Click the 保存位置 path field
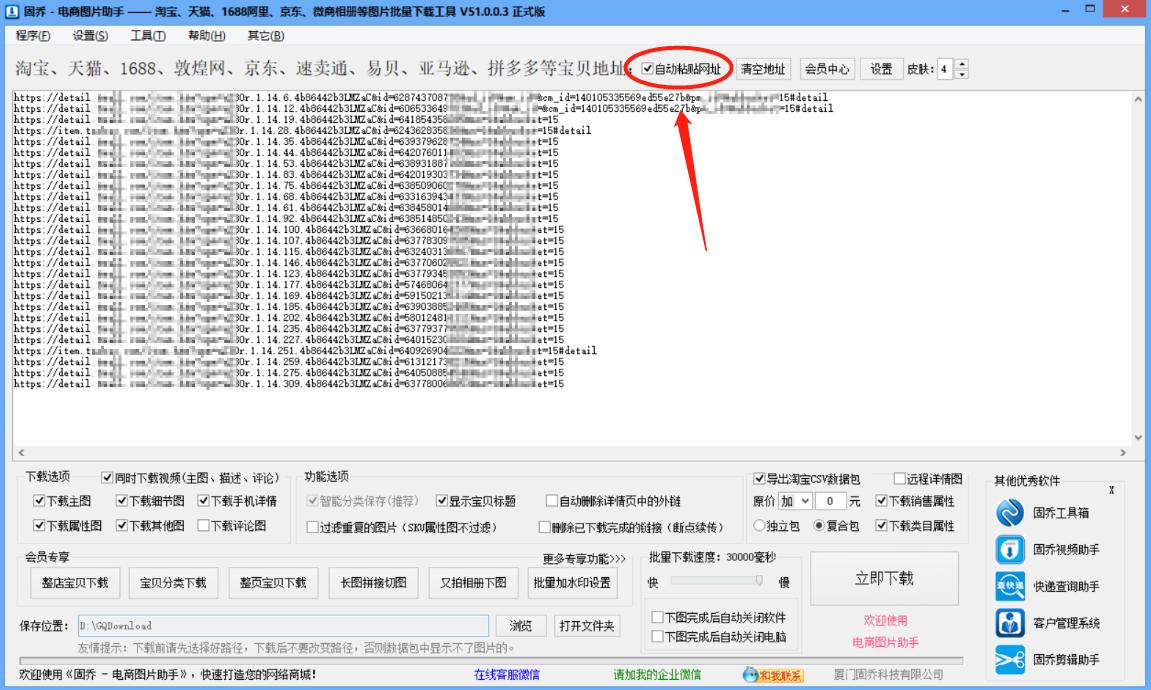 pyautogui.click(x=283, y=625)
